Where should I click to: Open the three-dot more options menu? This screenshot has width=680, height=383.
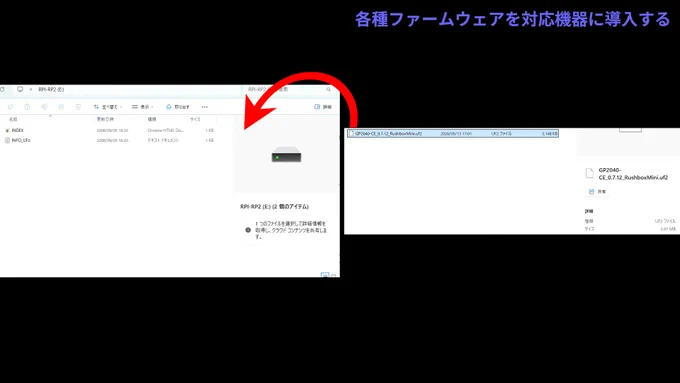pos(205,107)
